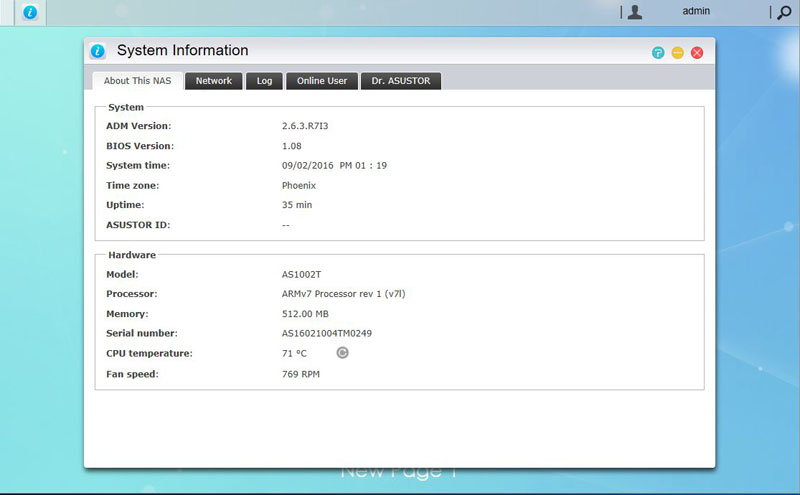Image resolution: width=800 pixels, height=495 pixels.
Task: Open the Log tab
Action: (264, 81)
